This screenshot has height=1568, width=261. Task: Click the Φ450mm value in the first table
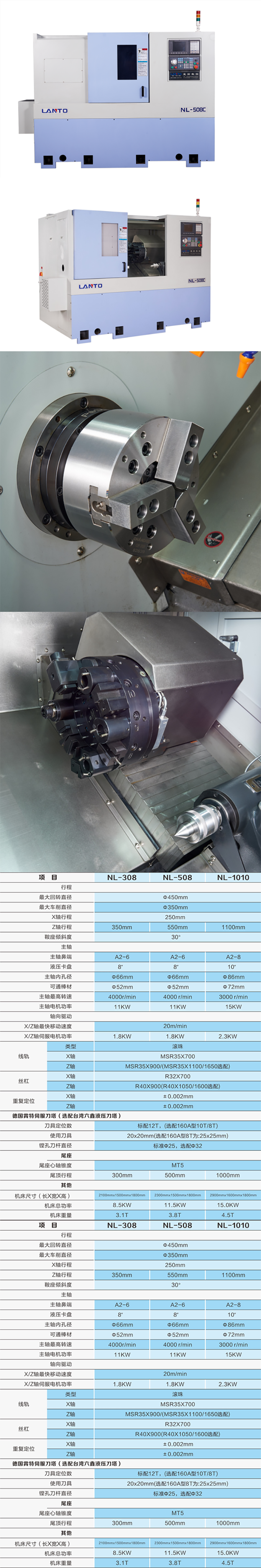[175, 897]
